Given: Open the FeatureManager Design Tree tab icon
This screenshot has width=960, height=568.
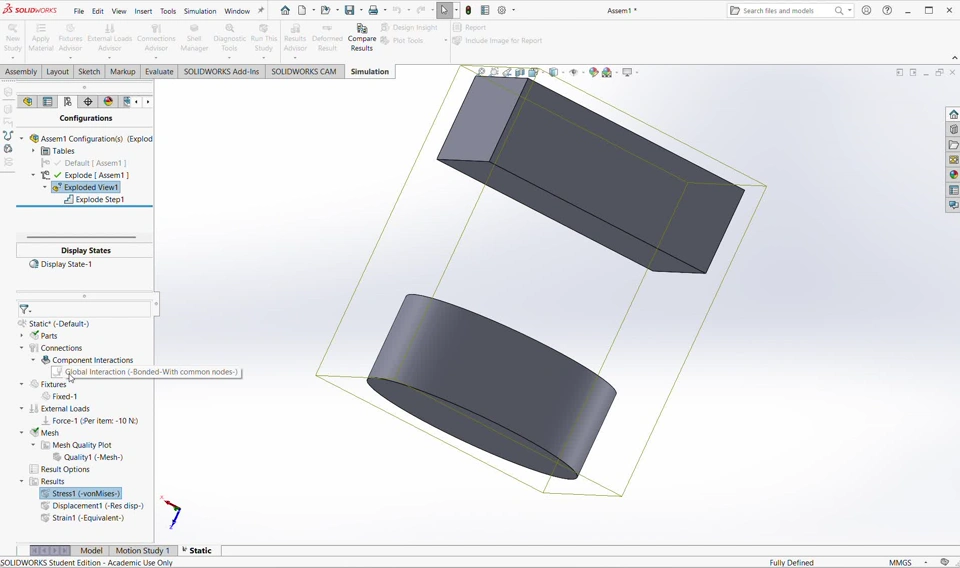Looking at the screenshot, I should coord(27,102).
